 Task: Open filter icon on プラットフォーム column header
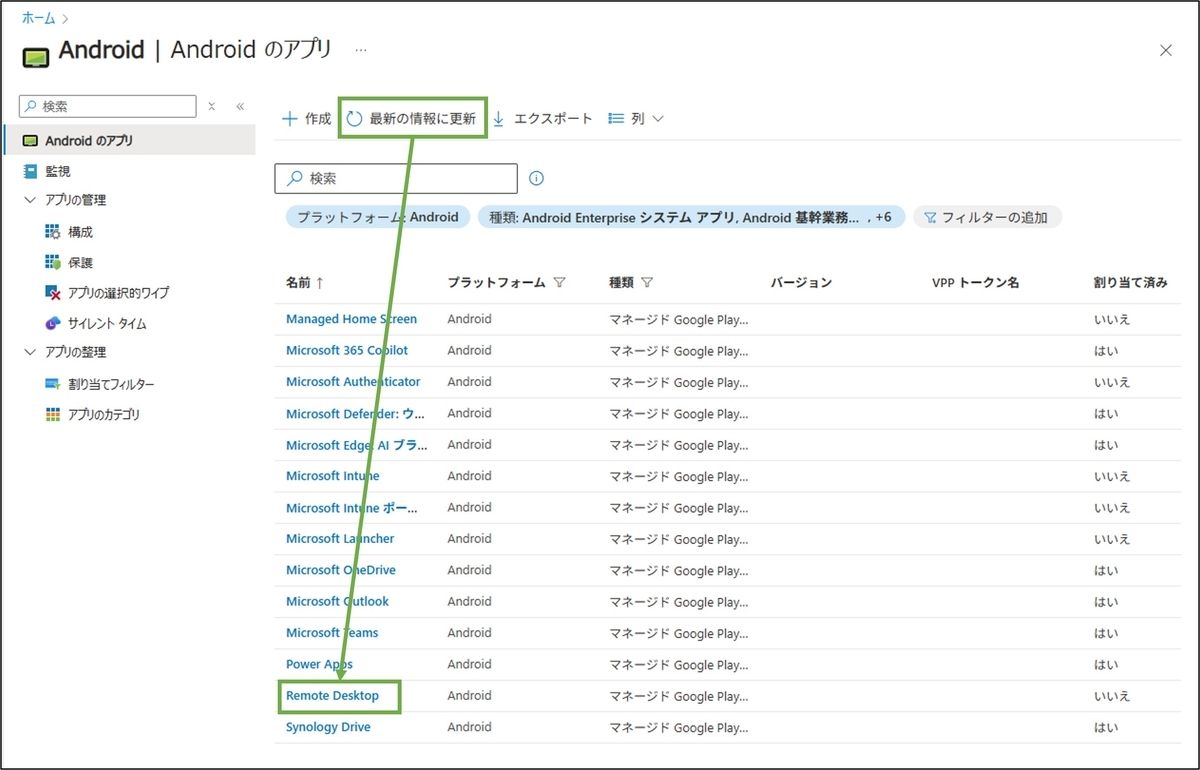pyautogui.click(x=560, y=283)
